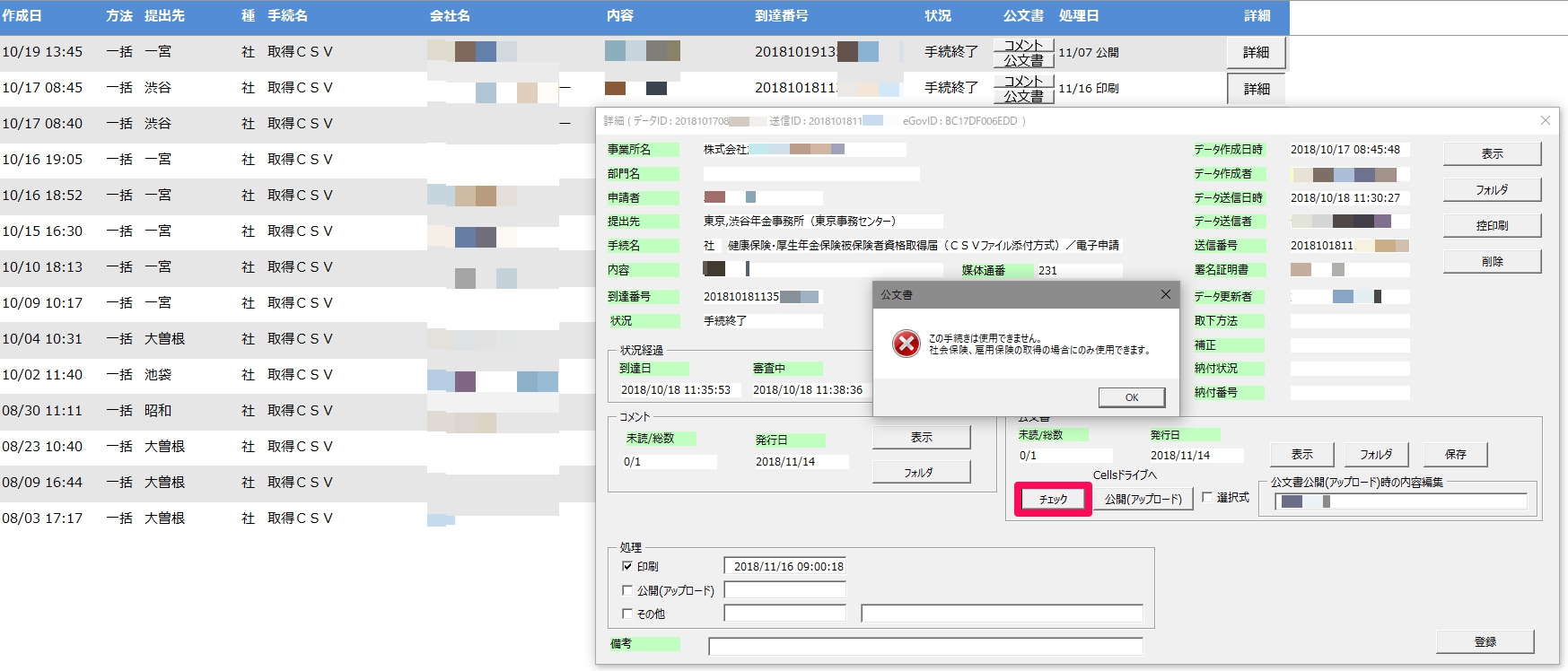Image resolution: width=1568 pixels, height=671 pixels.
Task: Open 詳細 button for the 10/19 13:45 row
Action: pos(1256,53)
